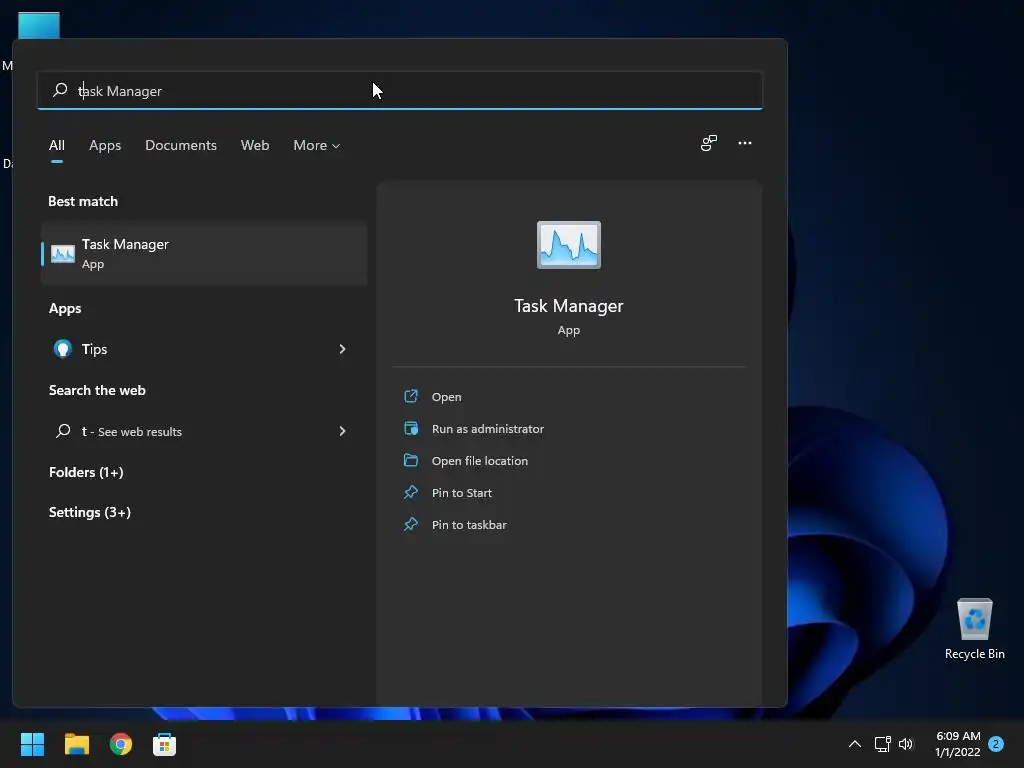Expand the Folders (1+) section
This screenshot has width=1024, height=768.
(86, 472)
